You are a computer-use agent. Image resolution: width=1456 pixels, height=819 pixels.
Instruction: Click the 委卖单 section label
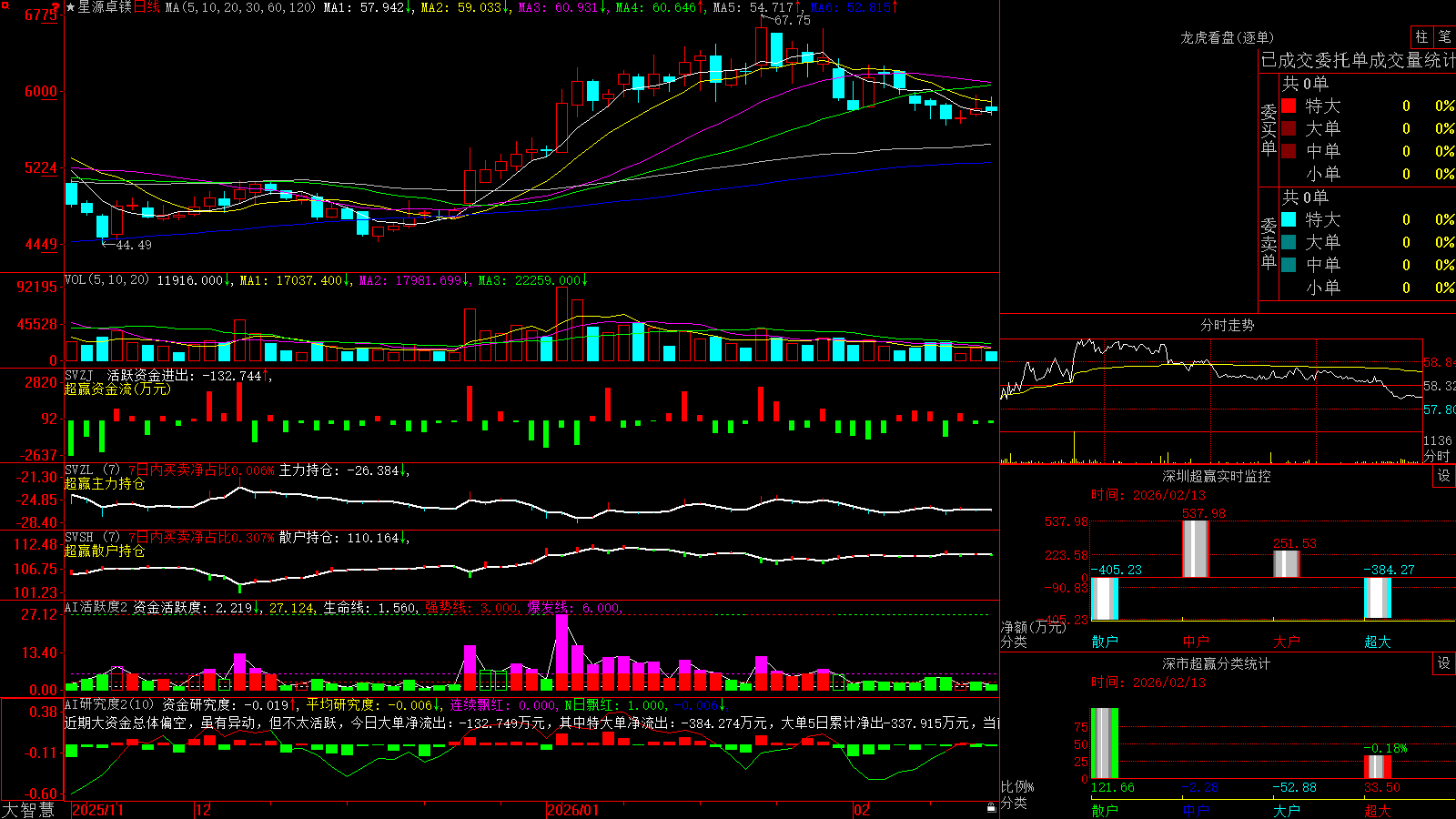click(1269, 244)
